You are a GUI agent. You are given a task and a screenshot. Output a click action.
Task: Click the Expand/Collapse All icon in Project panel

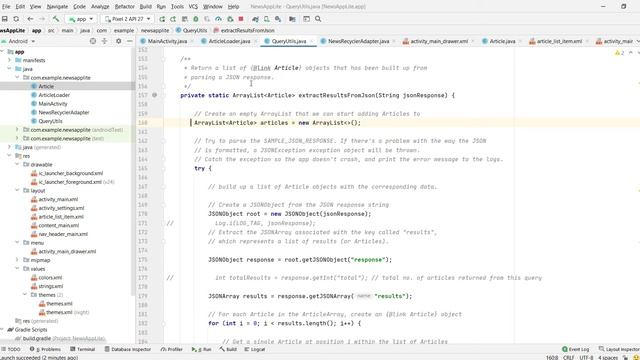(x=104, y=41)
